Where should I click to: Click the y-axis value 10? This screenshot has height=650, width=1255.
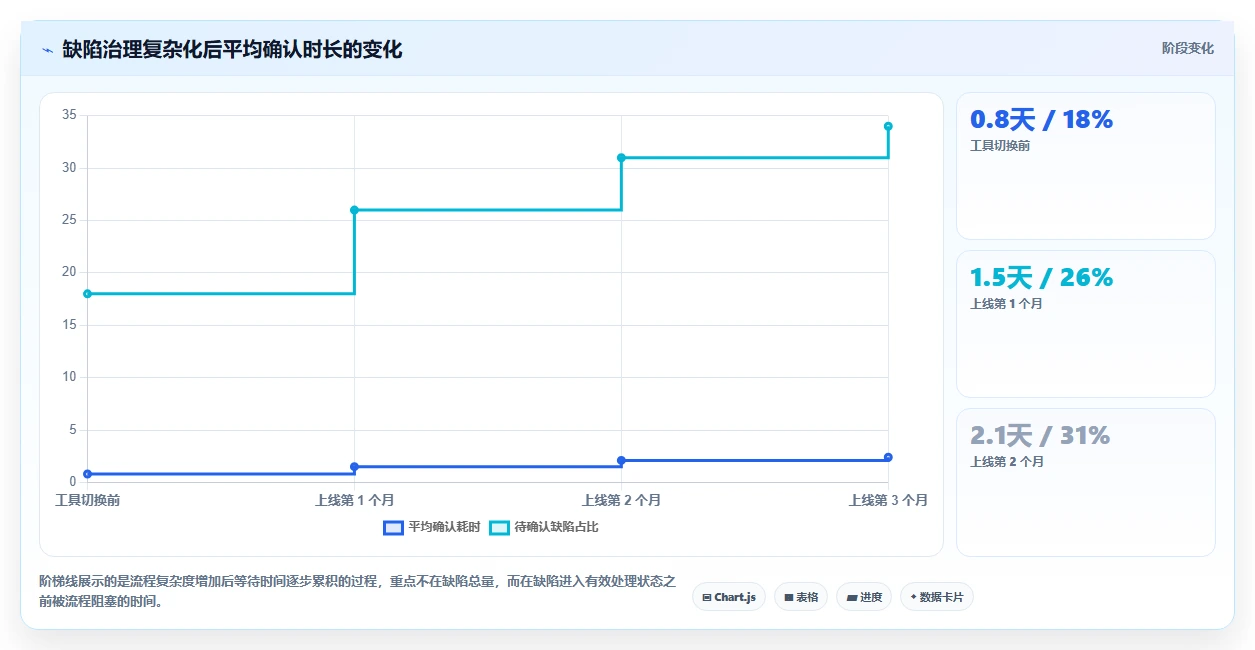pos(70,377)
